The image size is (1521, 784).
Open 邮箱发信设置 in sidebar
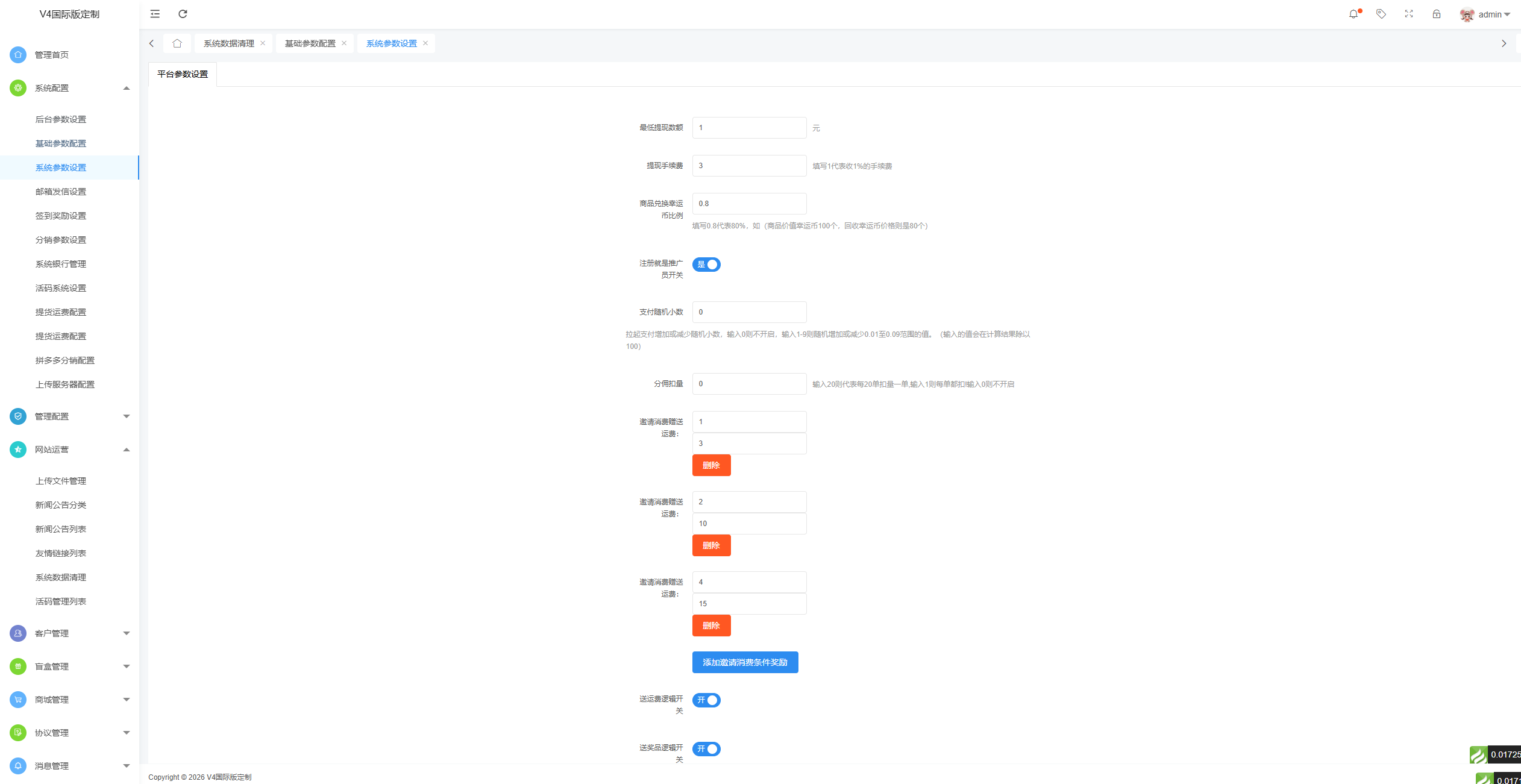point(61,192)
